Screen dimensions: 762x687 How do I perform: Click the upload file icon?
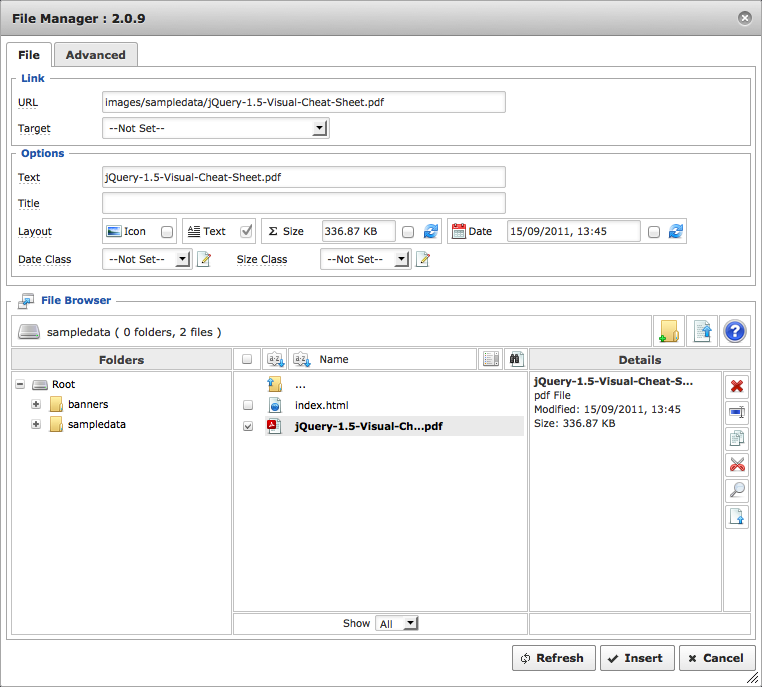pos(702,331)
